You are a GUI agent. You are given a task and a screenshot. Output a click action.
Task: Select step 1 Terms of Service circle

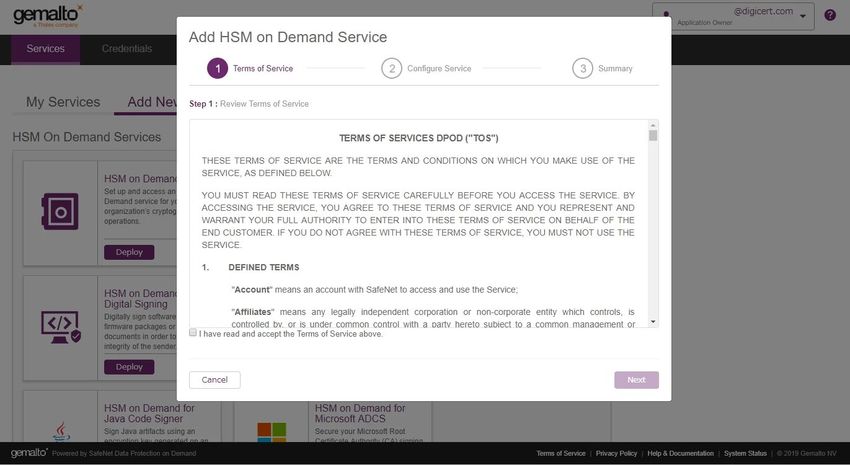pos(217,68)
